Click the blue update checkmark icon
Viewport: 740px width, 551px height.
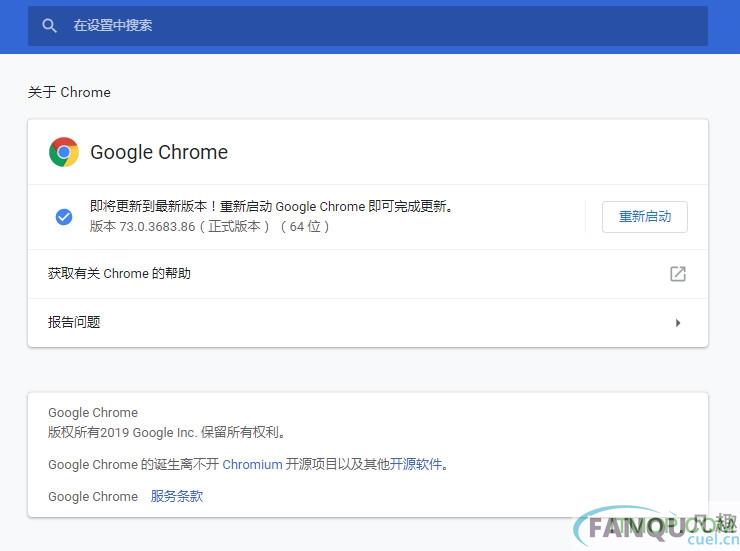64,217
